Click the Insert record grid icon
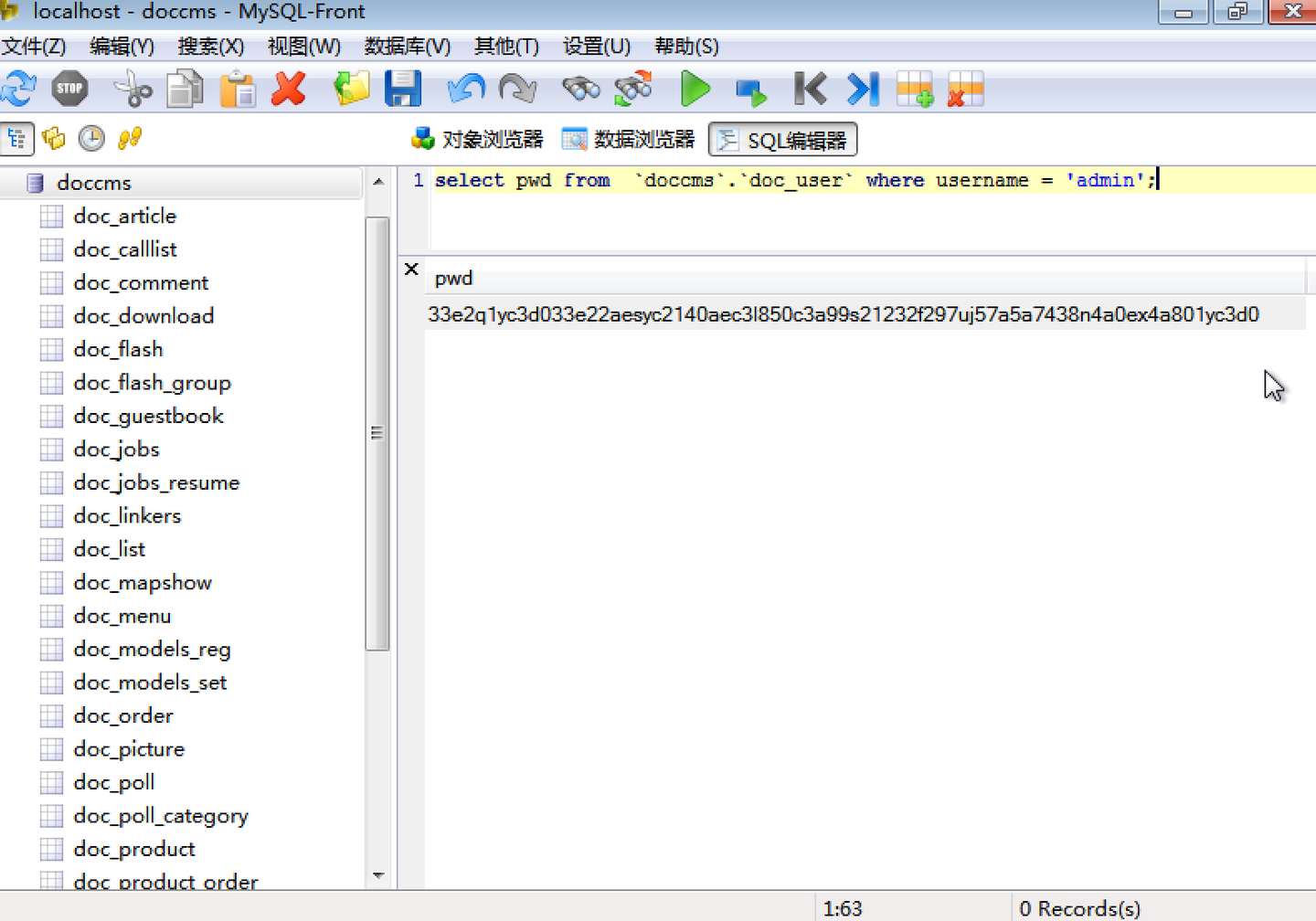1316x921 pixels. (x=915, y=89)
